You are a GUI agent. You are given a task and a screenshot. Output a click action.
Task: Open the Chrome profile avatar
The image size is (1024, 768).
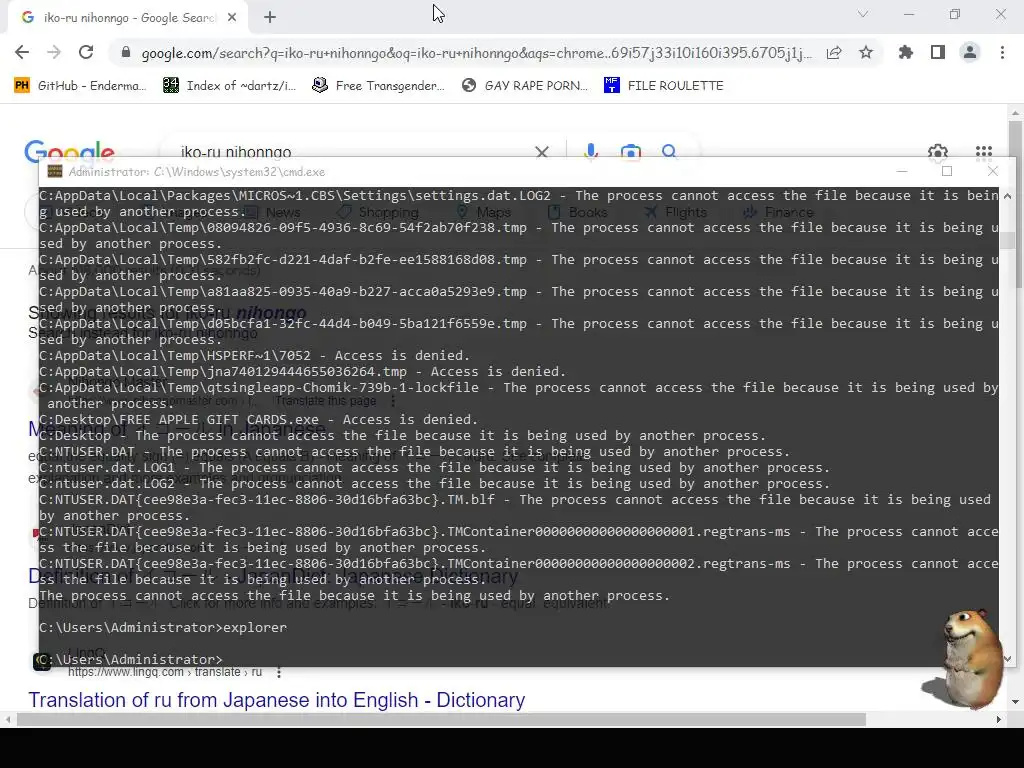(970, 52)
